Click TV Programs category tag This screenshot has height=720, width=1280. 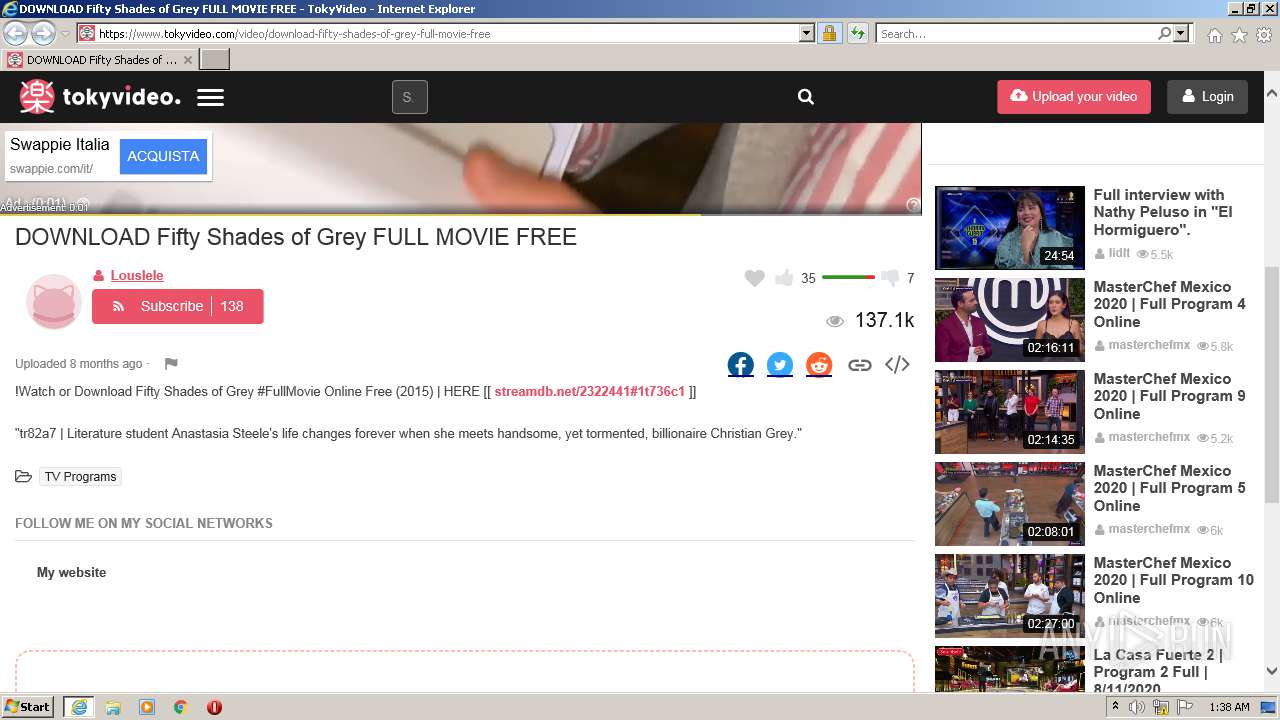click(80, 477)
